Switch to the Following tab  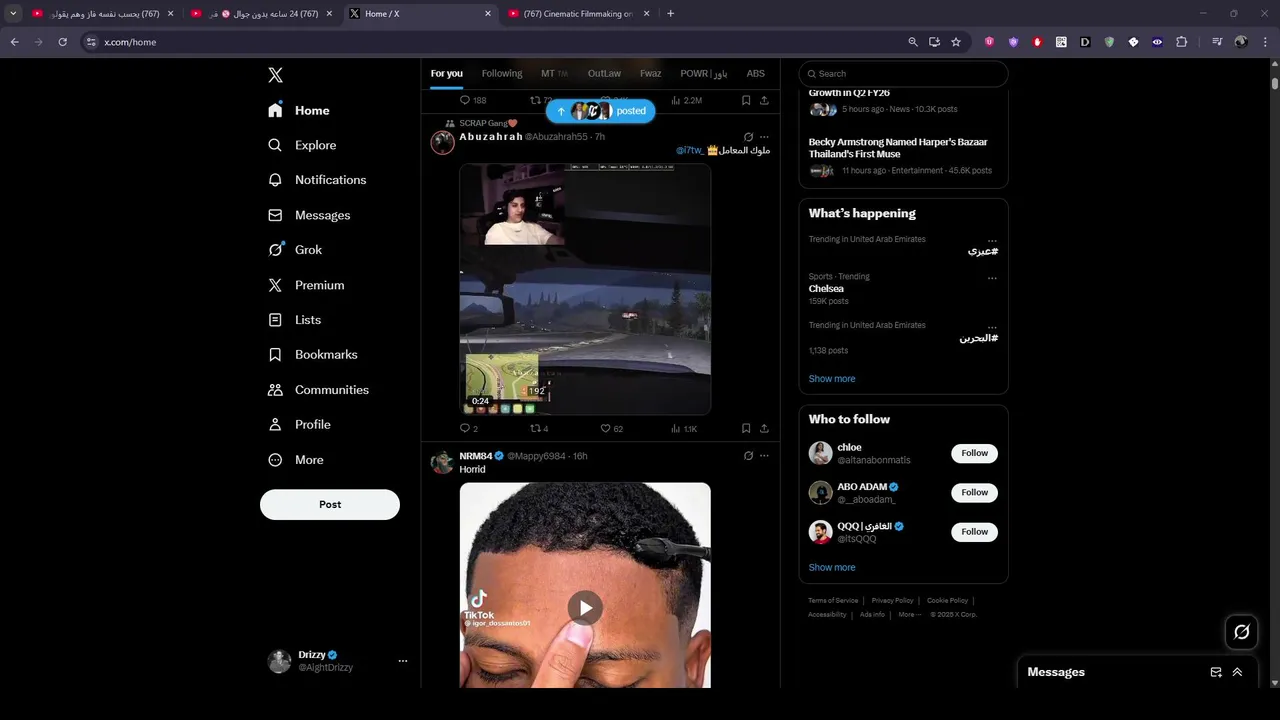click(x=502, y=73)
